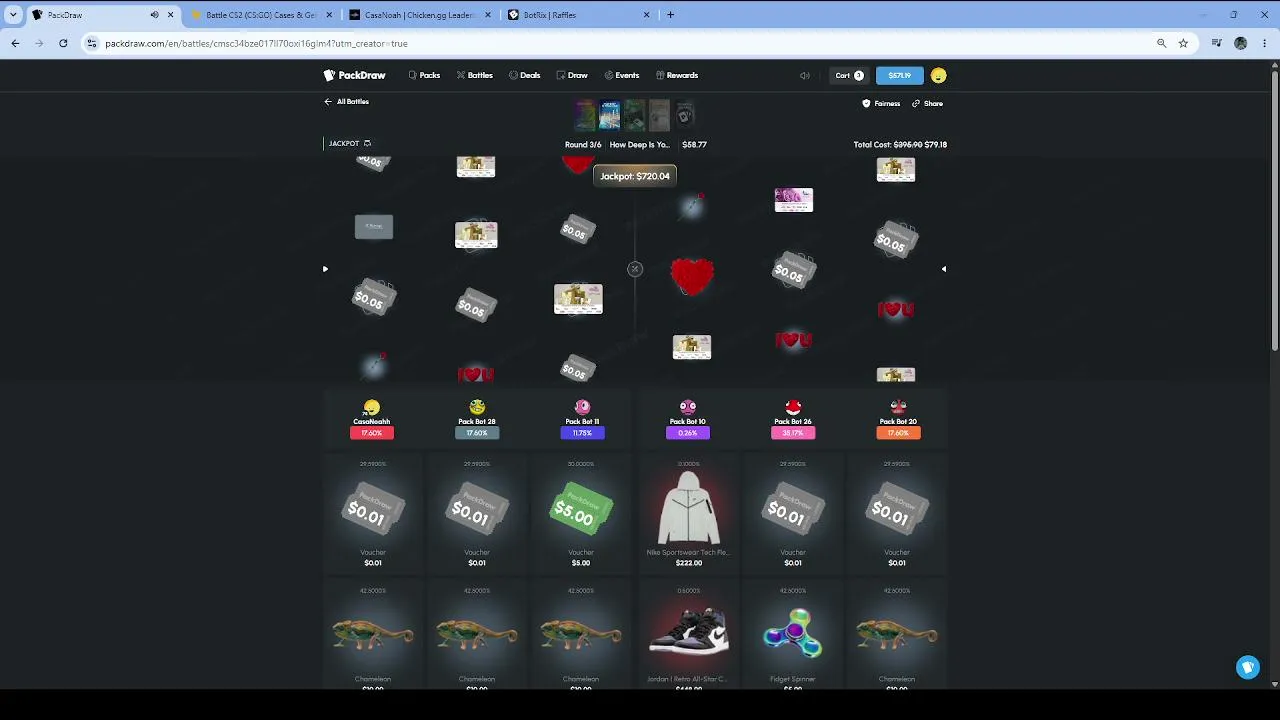
Task: Close the Battle CS2 tab
Action: (x=329, y=15)
